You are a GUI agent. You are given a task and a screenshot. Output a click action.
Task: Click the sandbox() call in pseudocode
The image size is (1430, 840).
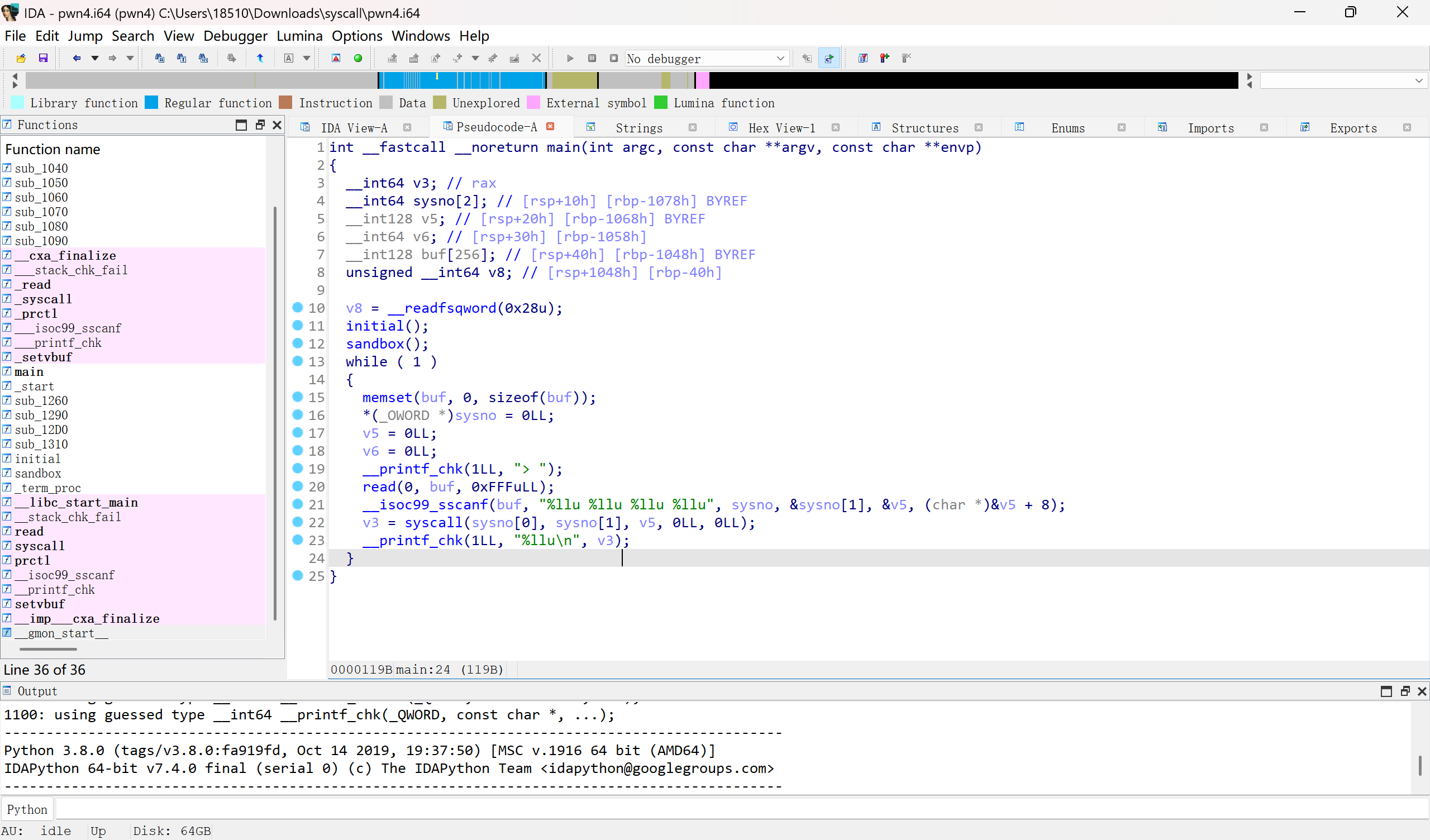click(x=387, y=343)
